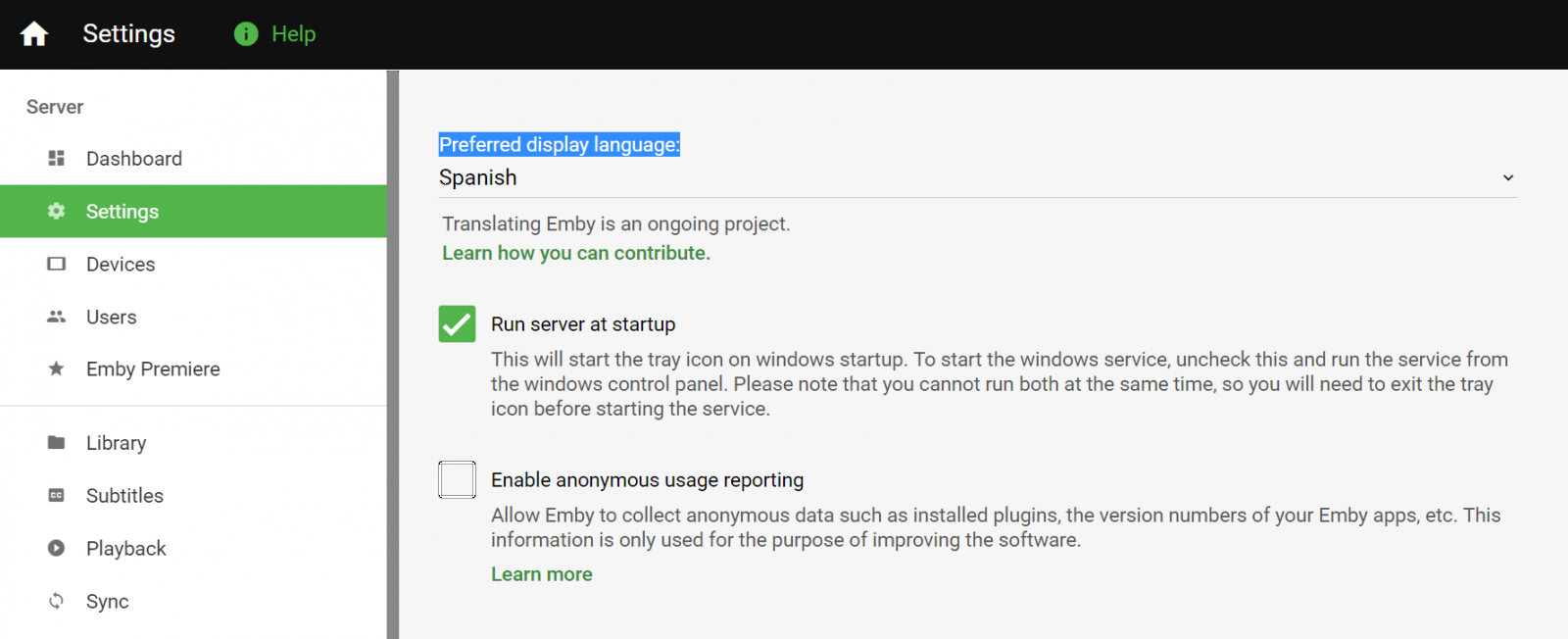Open the Help link in header
Screen dimensions: 1568x639
[x=293, y=34]
